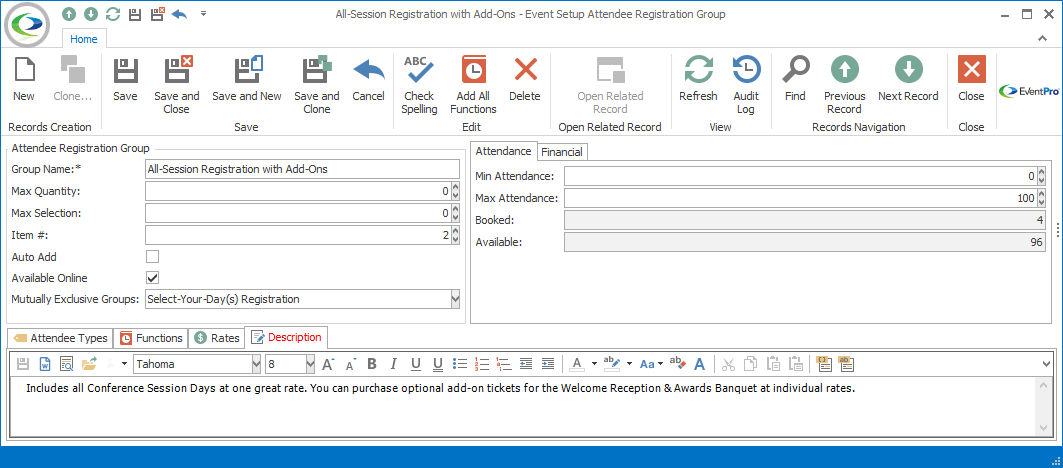
Task: Click the Cancel arrow in ribbon
Action: point(369,70)
